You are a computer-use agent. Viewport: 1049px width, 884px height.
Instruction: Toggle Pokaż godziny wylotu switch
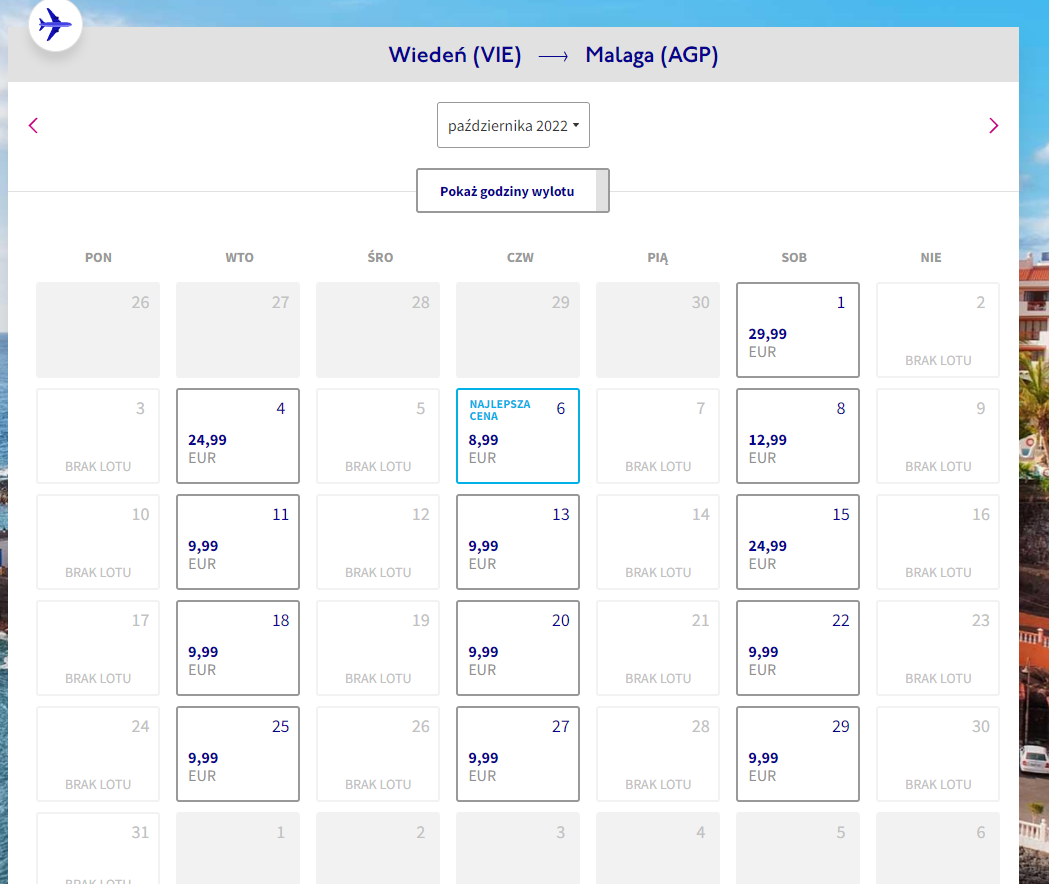pyautogui.click(x=512, y=191)
